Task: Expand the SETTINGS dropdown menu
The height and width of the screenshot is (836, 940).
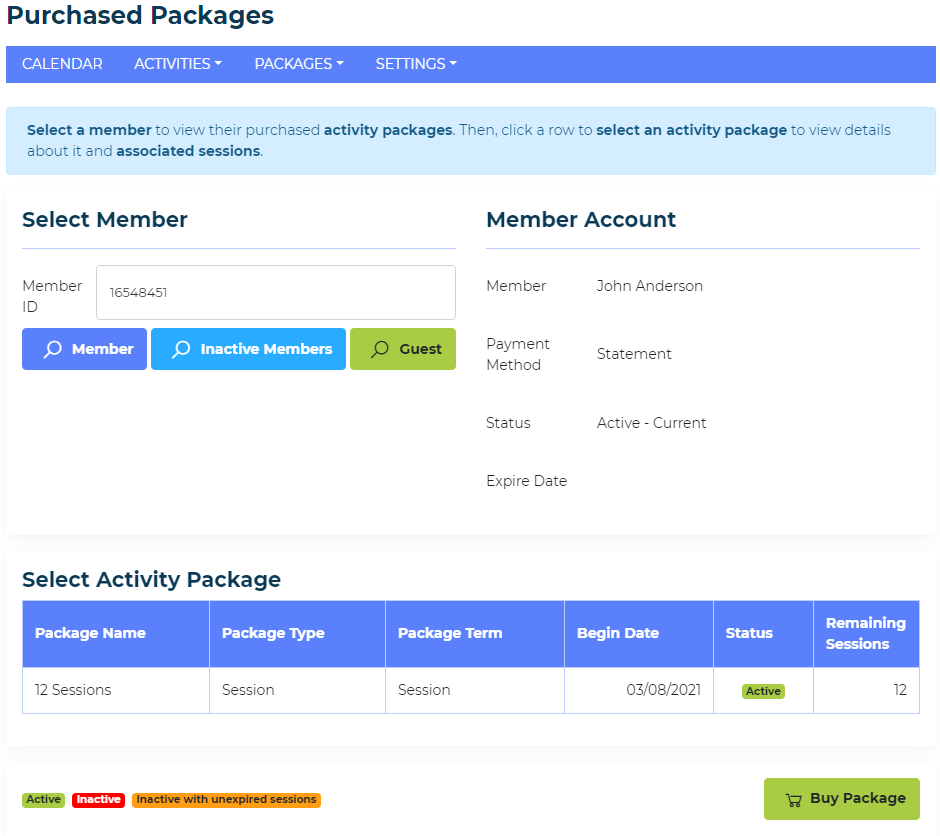Action: click(x=416, y=64)
